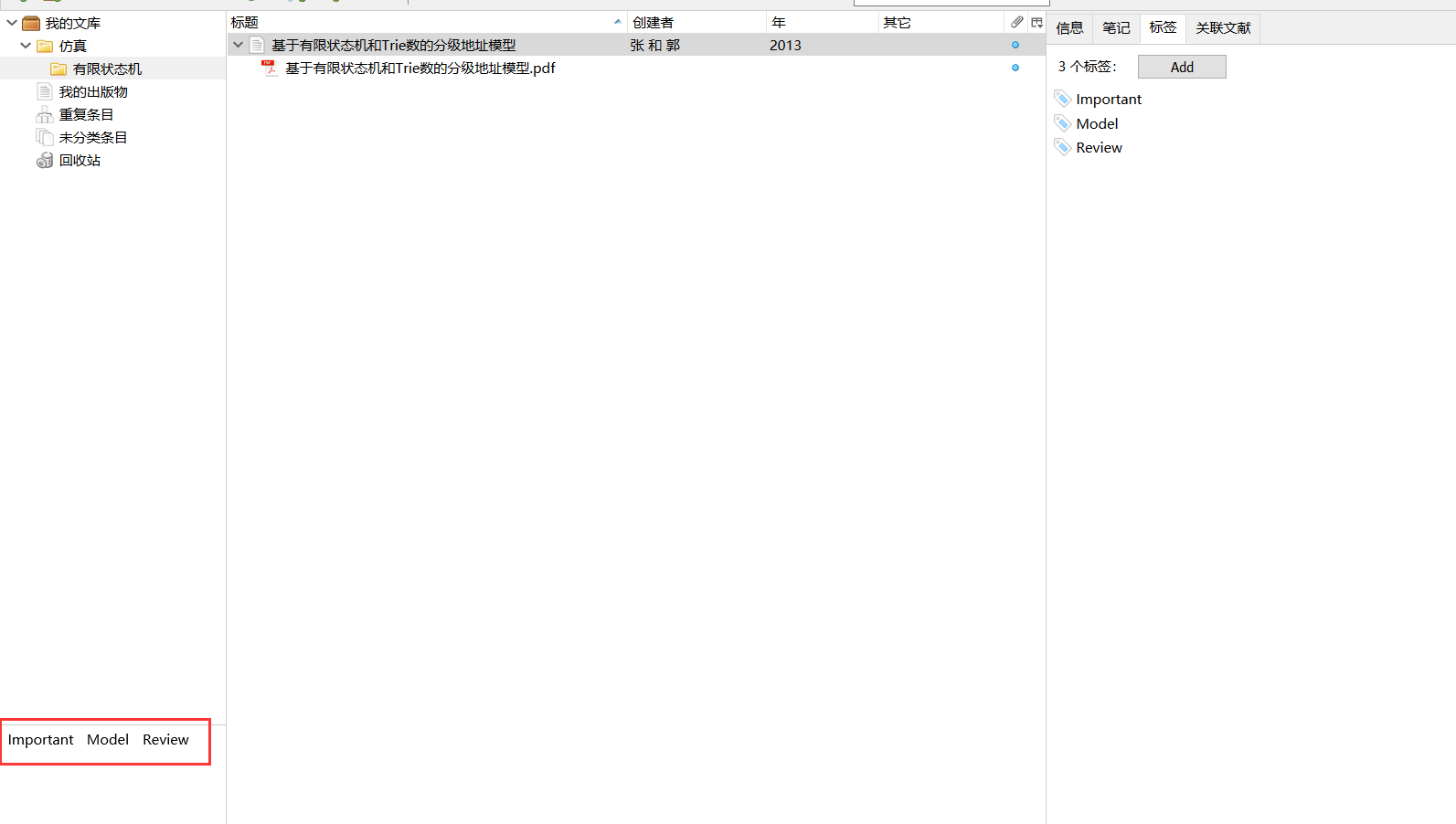This screenshot has height=824, width=1456.
Task: Click the blue dot on the pdf row
Action: click(1015, 68)
